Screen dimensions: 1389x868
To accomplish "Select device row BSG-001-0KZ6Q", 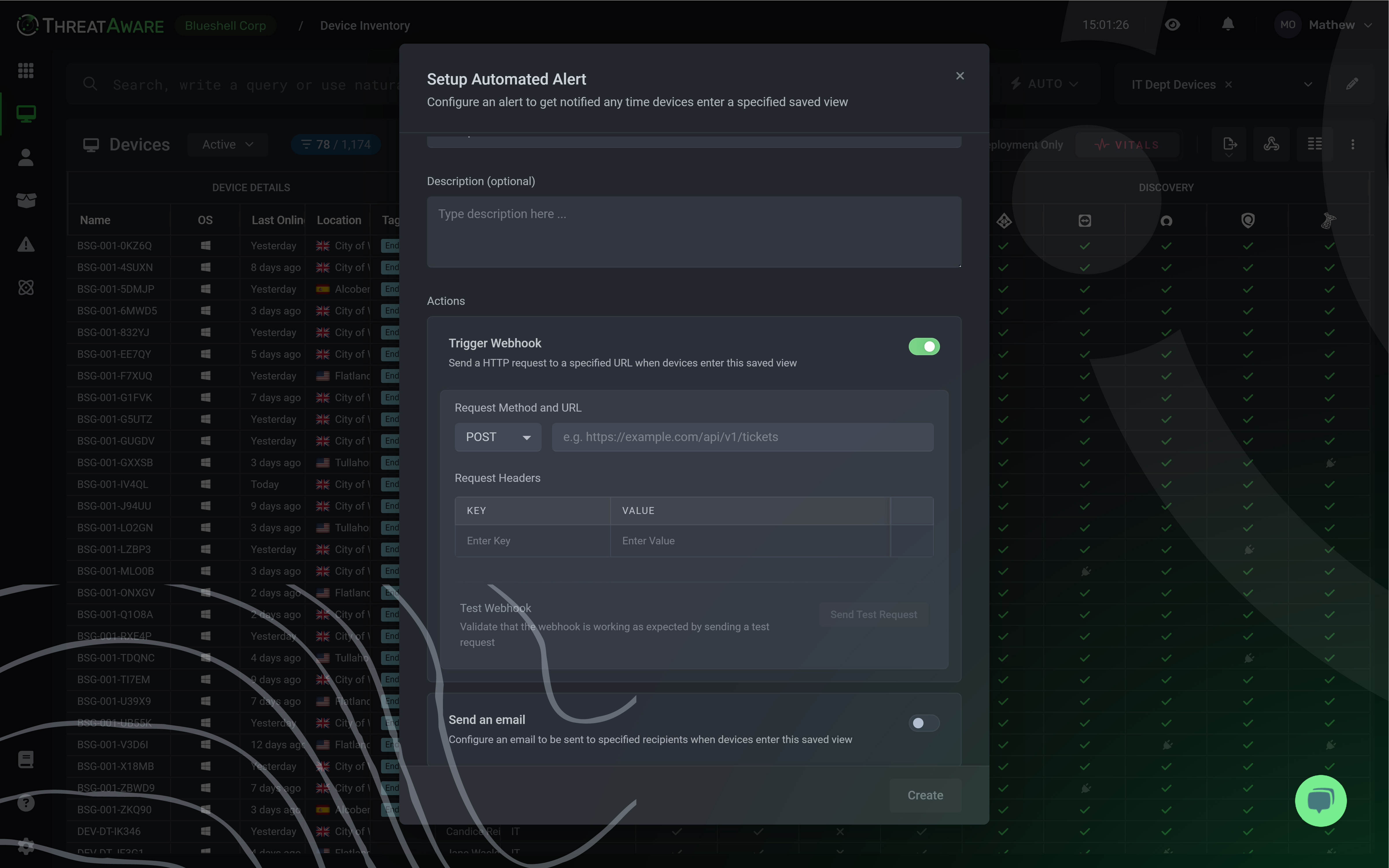I will [x=114, y=246].
